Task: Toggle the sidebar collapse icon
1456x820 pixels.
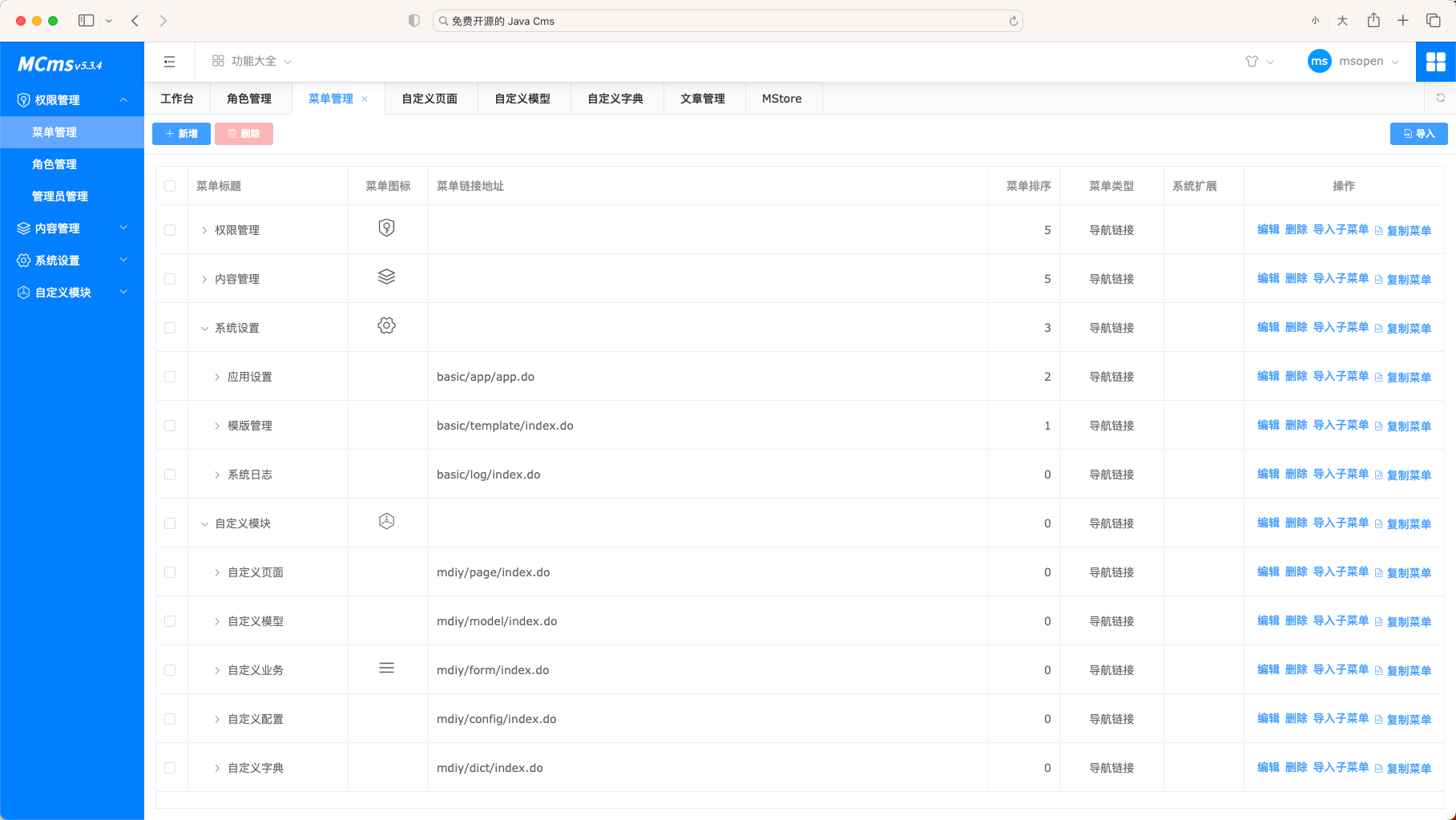Action: [x=169, y=61]
